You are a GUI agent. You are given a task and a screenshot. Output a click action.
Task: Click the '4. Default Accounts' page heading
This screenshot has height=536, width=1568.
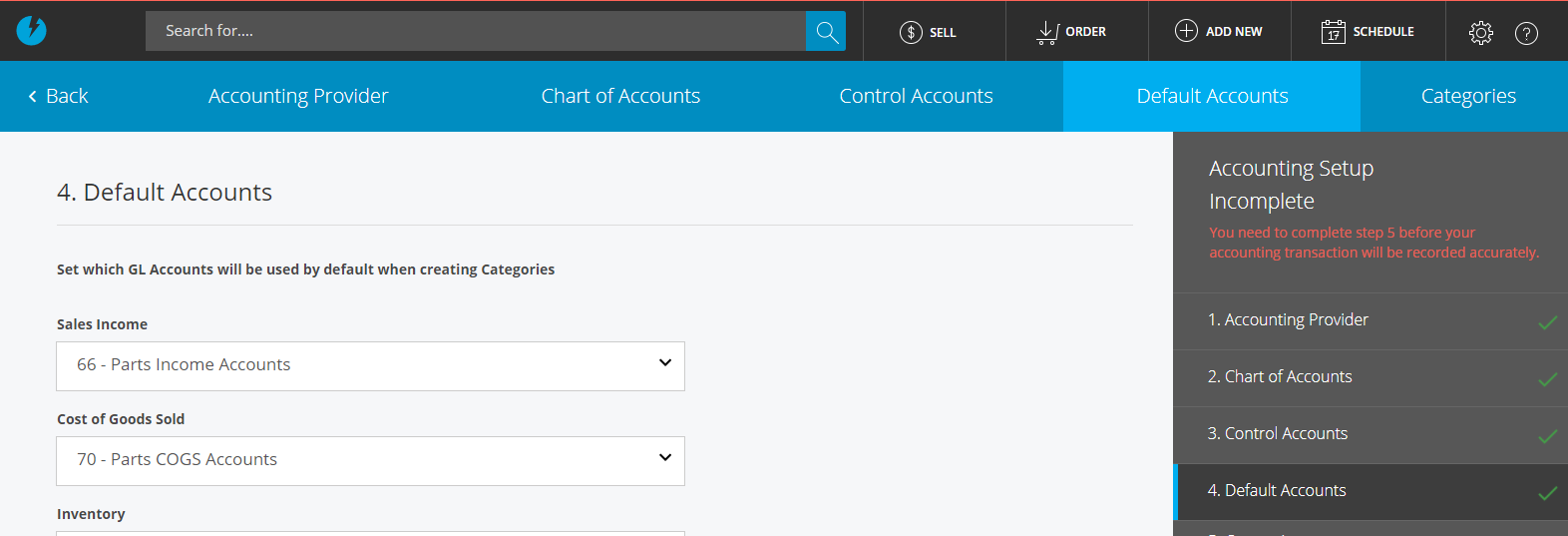165,192
